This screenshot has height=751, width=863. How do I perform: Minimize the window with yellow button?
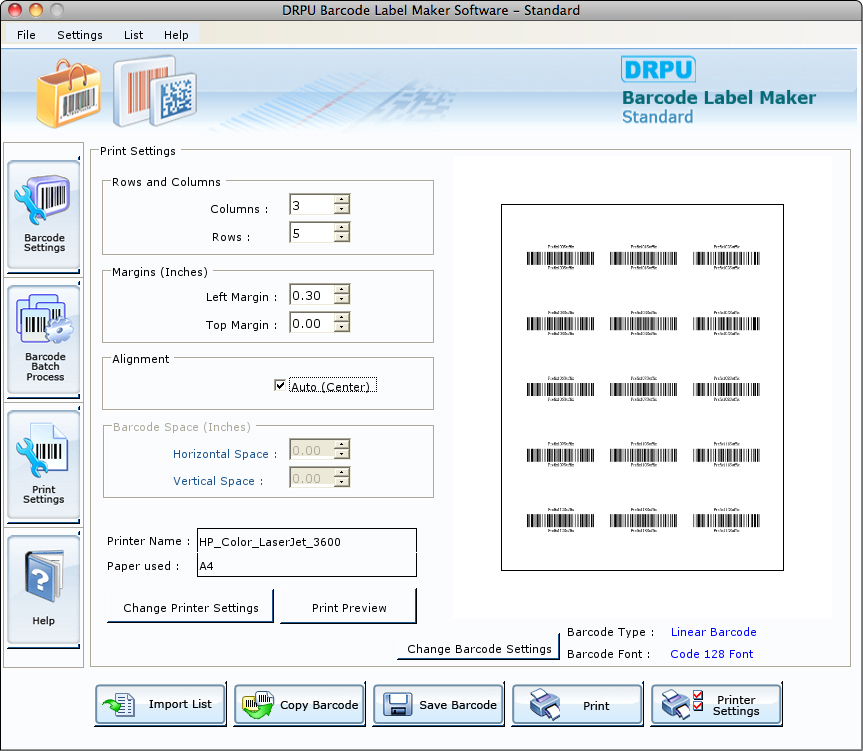click(x=36, y=10)
